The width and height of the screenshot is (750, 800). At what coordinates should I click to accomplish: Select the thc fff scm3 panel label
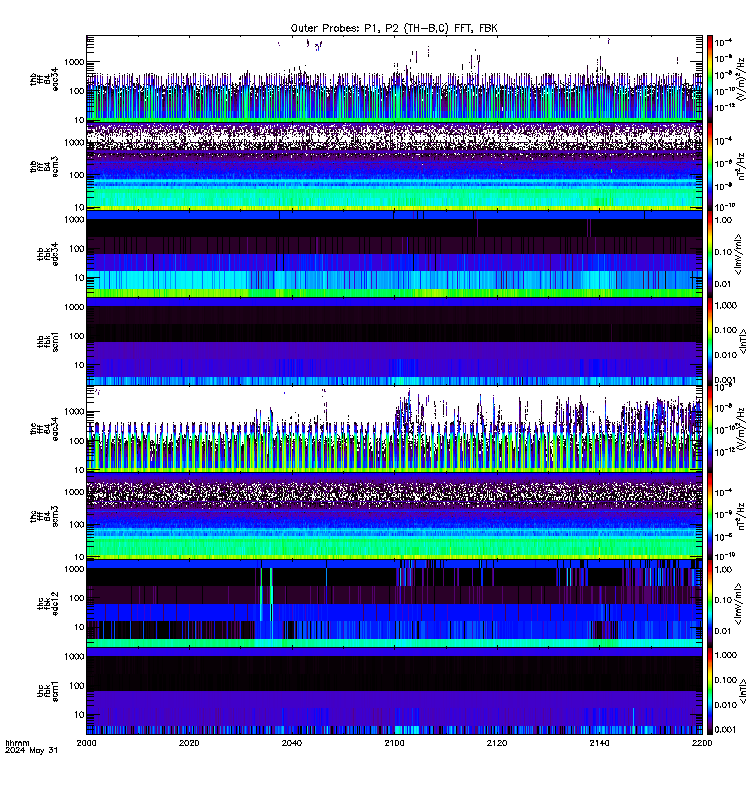(44, 516)
